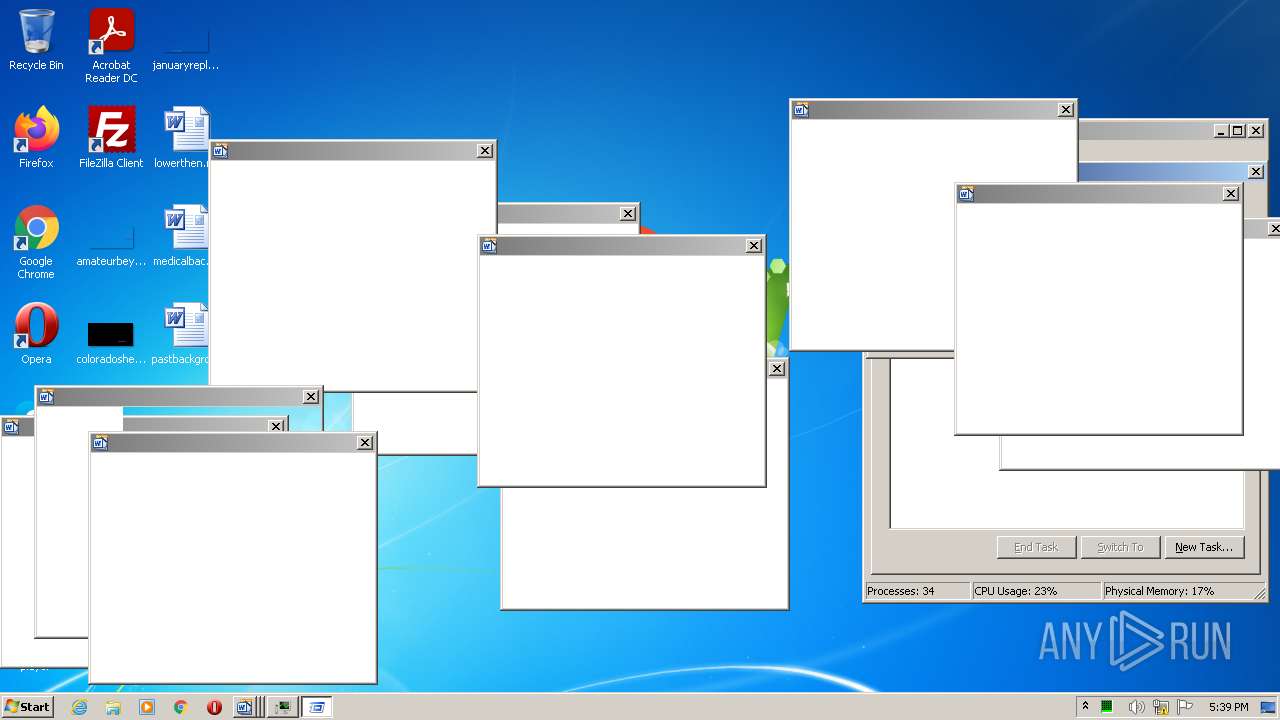This screenshot has width=1280, height=720.
Task: Open the network tray icon
Action: coord(1161,707)
